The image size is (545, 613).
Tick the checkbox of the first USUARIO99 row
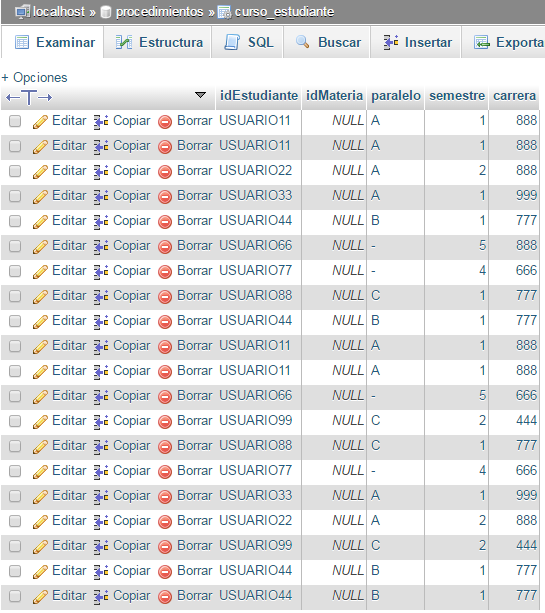(x=15, y=421)
